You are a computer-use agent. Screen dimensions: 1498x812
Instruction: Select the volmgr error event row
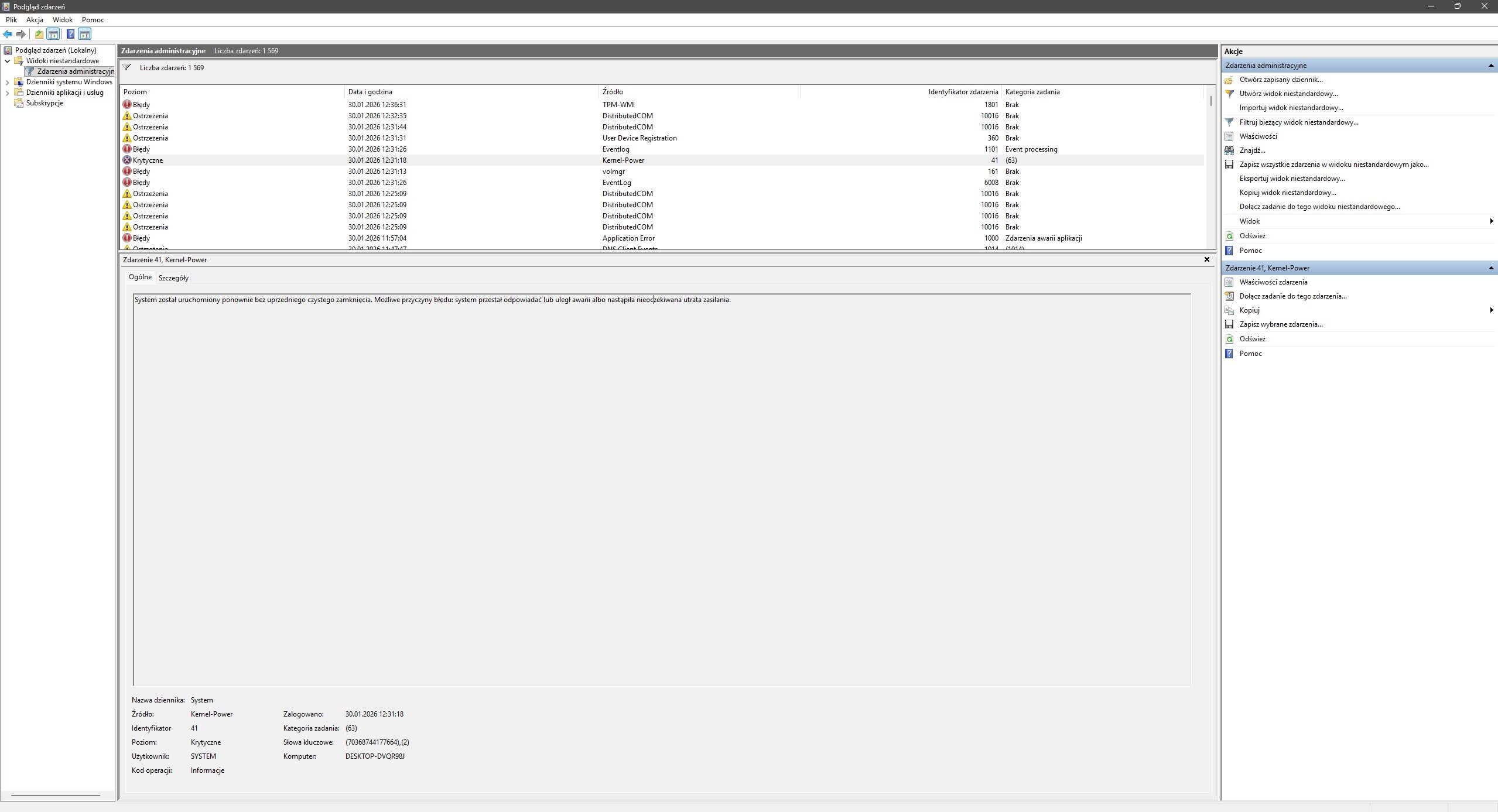tap(613, 172)
